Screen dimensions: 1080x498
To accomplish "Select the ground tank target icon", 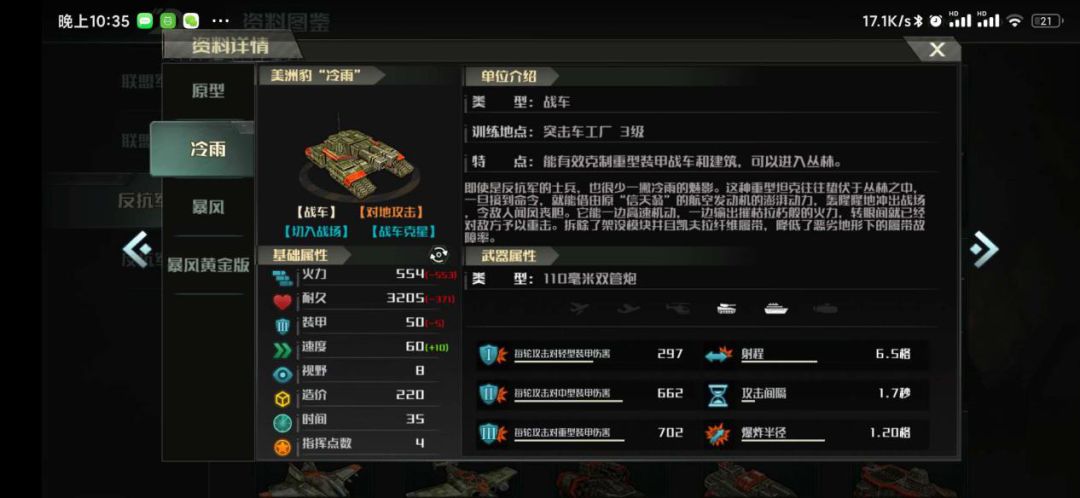I will [x=727, y=309].
